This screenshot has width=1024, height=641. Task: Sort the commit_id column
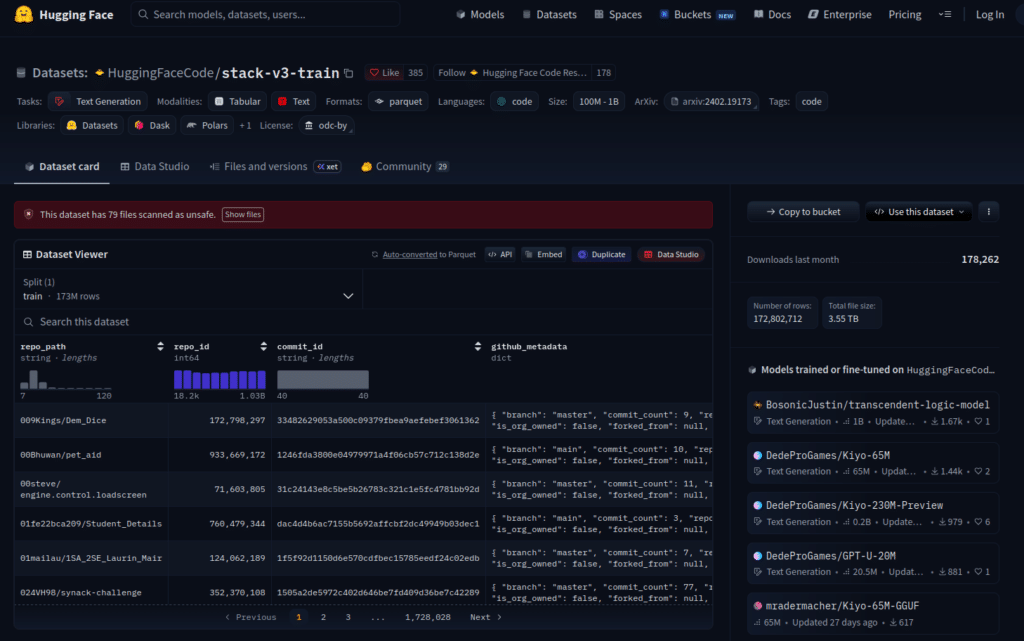click(x=477, y=347)
